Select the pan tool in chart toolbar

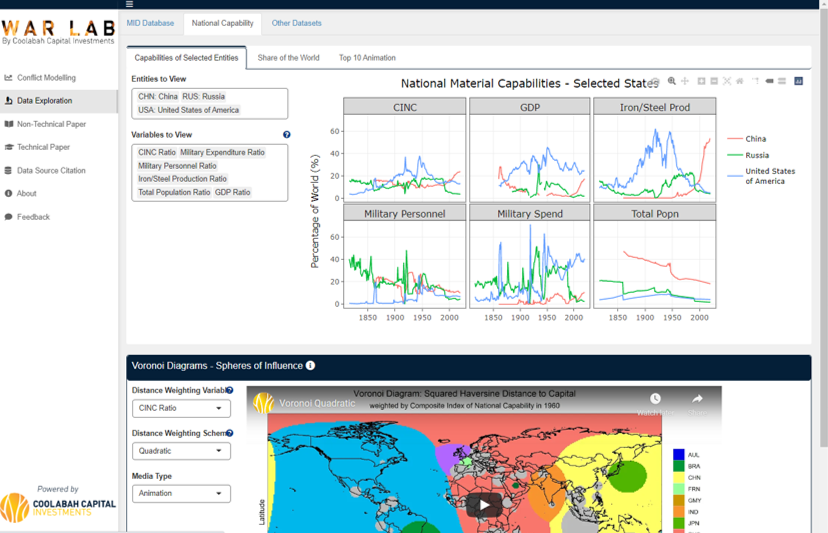click(685, 81)
